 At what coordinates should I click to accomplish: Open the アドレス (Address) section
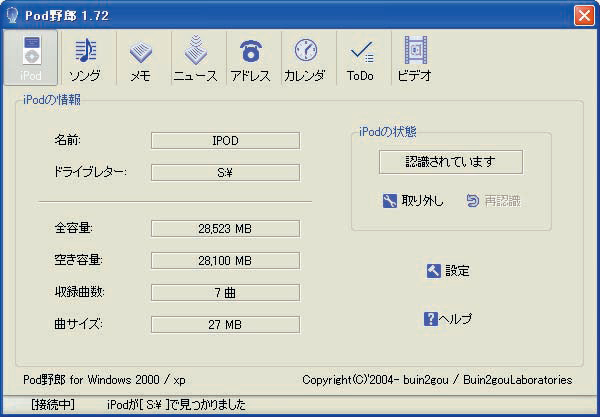click(251, 58)
